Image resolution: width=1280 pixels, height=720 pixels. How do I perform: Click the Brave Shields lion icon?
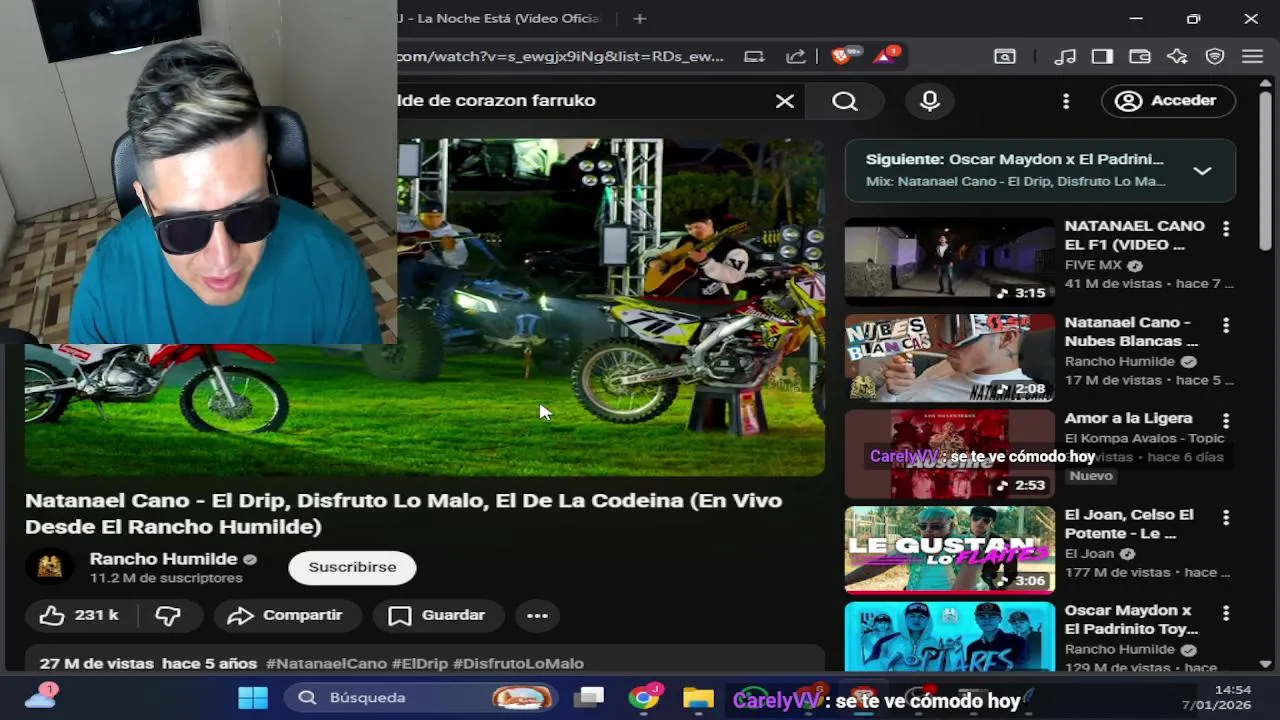841,56
